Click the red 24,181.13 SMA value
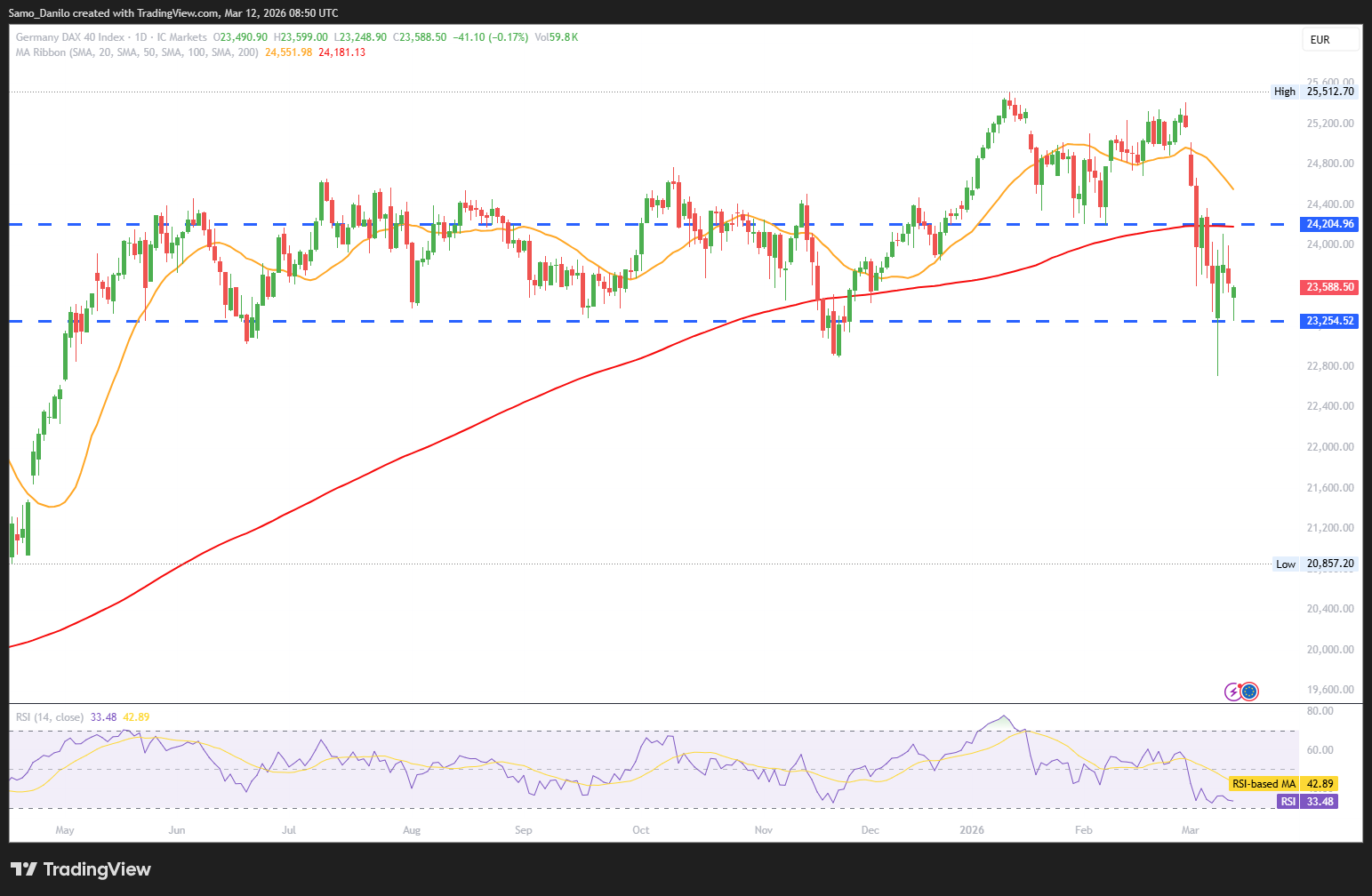 pyautogui.click(x=341, y=52)
